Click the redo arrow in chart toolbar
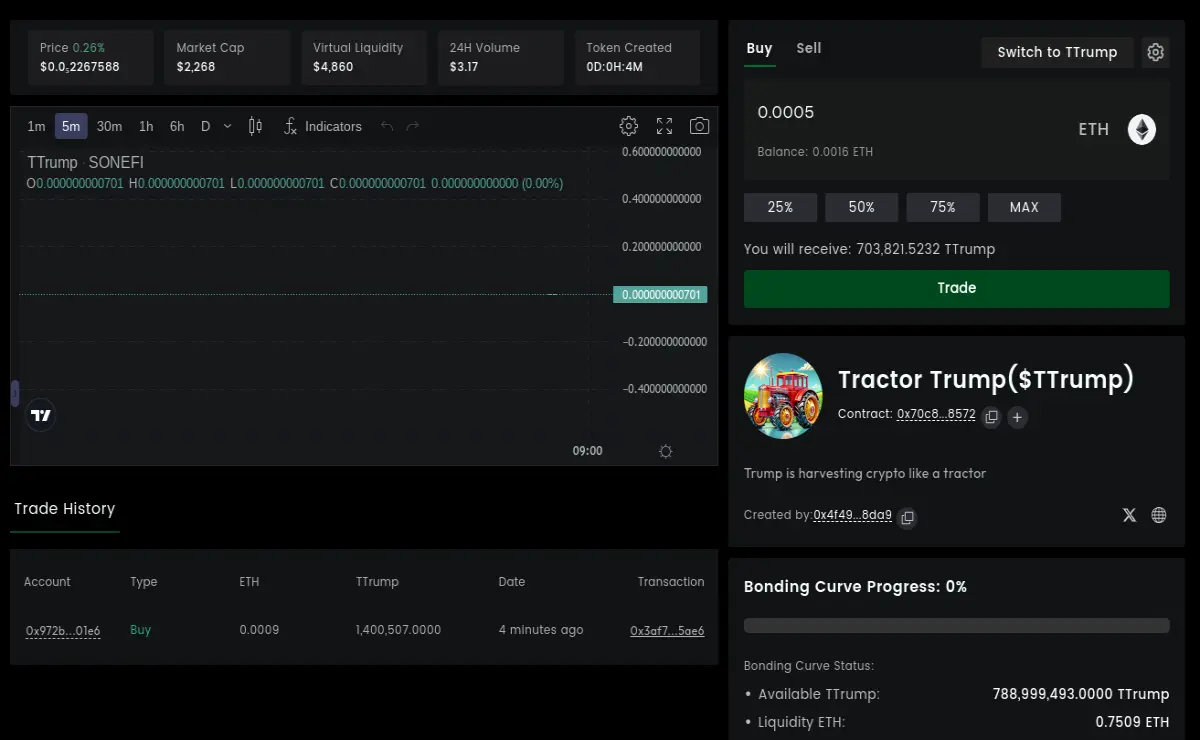The image size is (1200, 740). (x=413, y=126)
